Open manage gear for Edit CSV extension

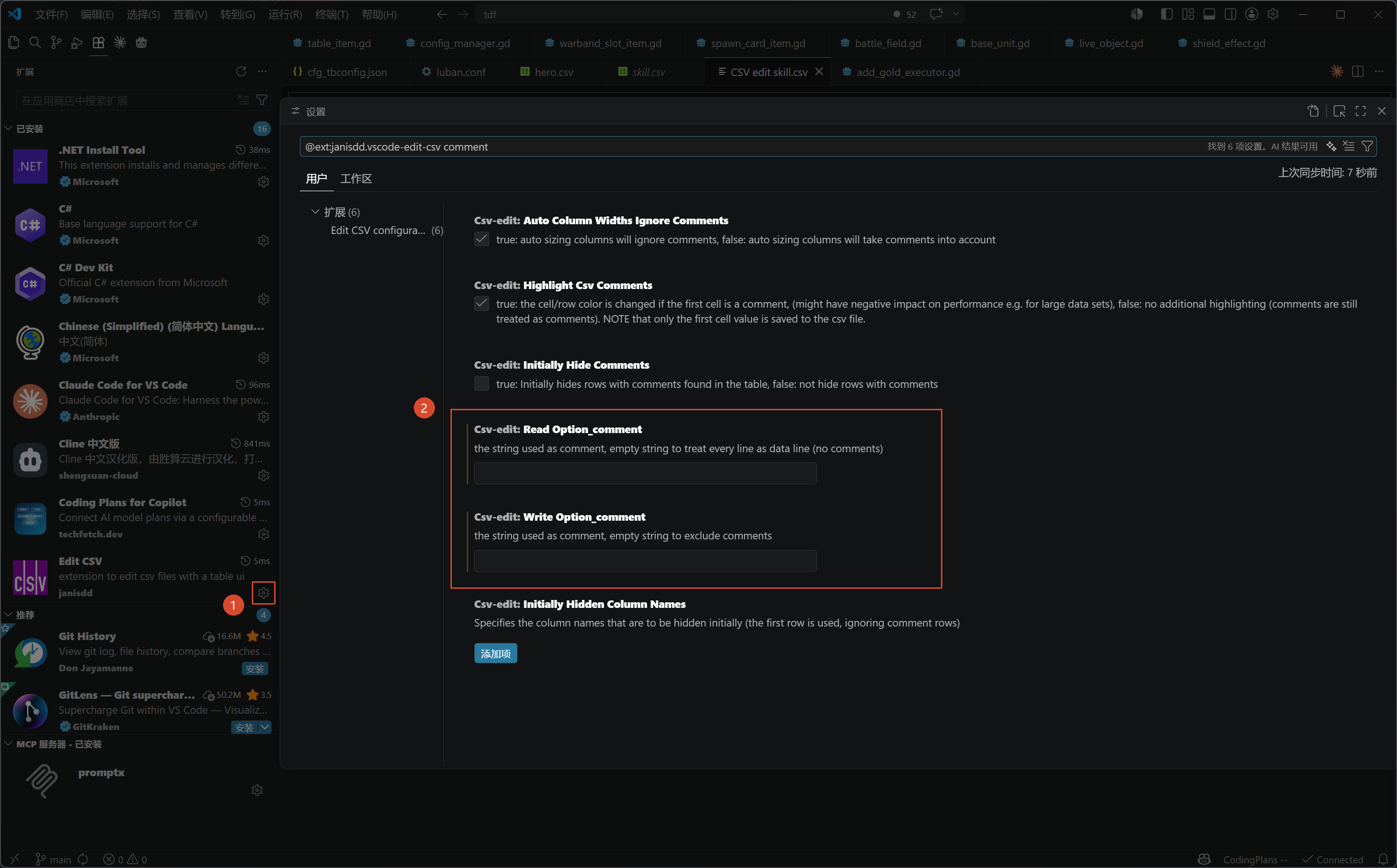pos(263,592)
